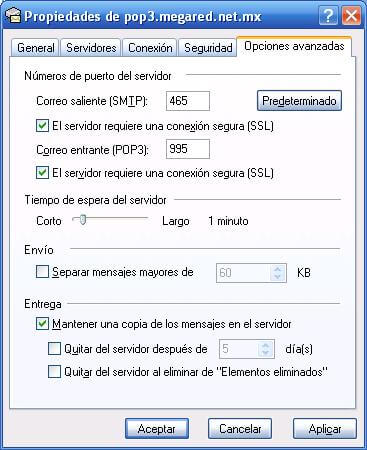This screenshot has height=450, width=367.
Task: Increase the message size KB spinner
Action: 278,269
